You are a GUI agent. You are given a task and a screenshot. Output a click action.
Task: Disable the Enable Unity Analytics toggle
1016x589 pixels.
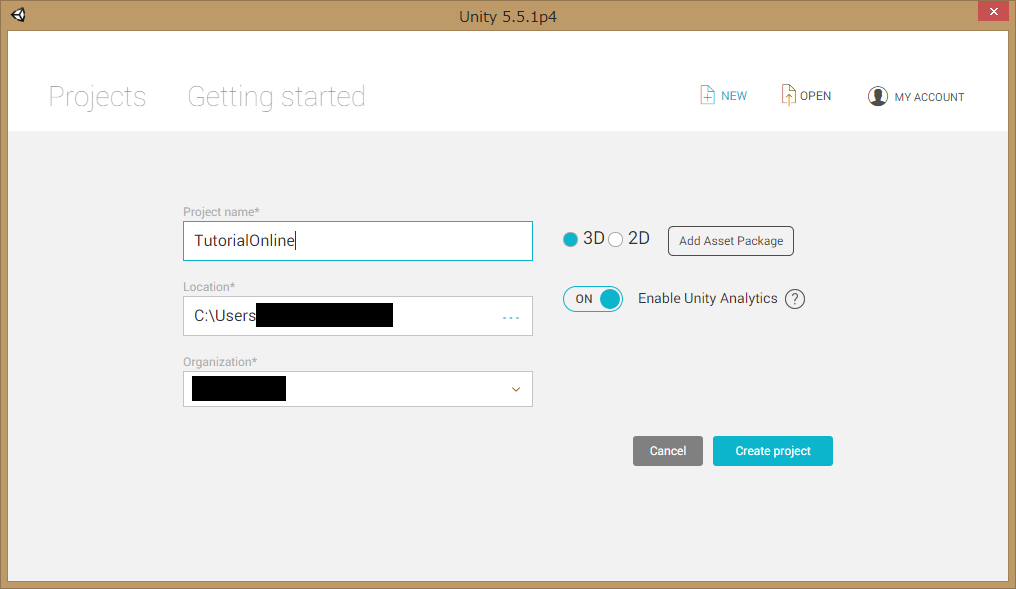tap(593, 299)
